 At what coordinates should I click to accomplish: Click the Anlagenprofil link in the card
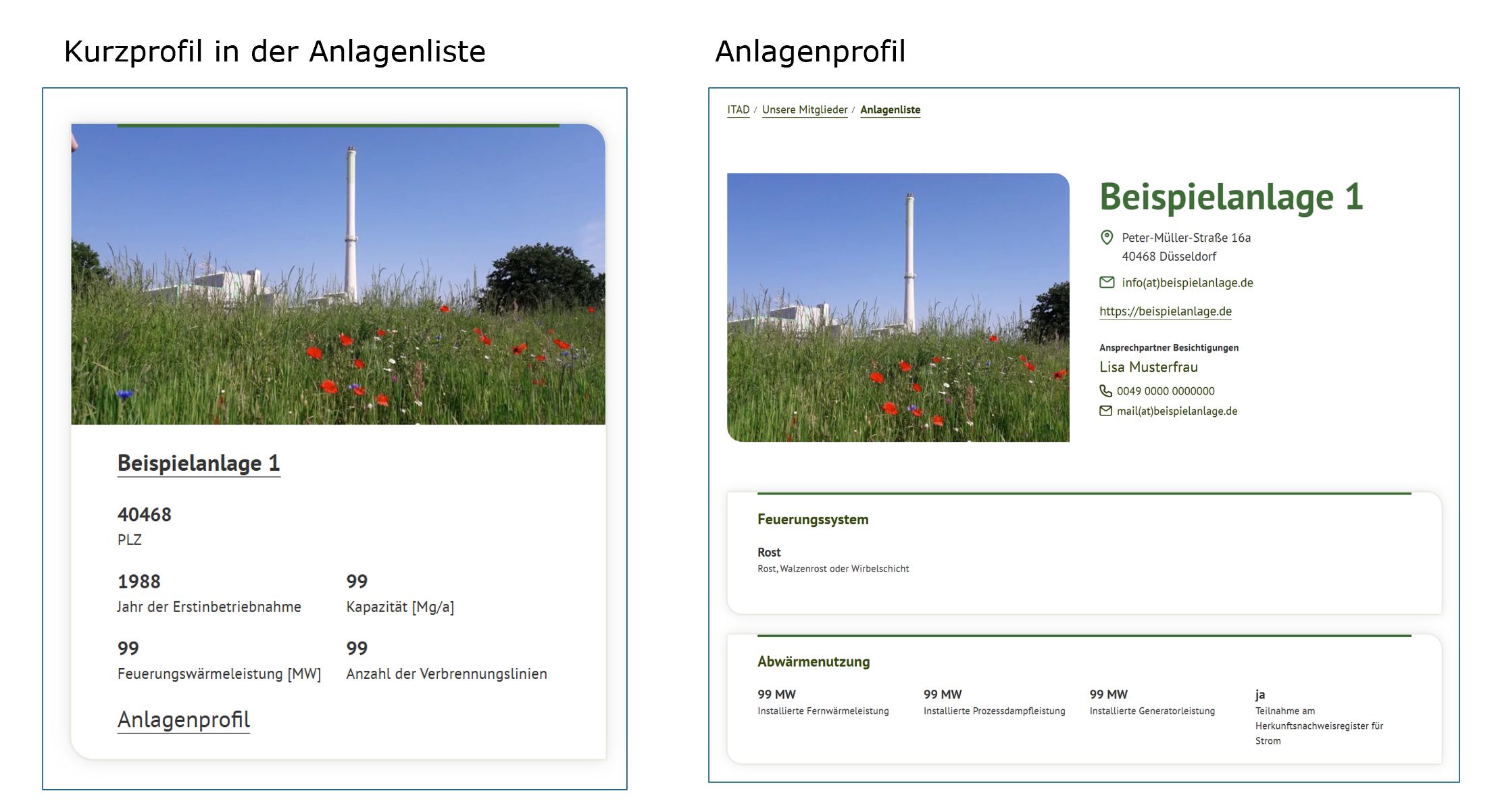(x=183, y=719)
